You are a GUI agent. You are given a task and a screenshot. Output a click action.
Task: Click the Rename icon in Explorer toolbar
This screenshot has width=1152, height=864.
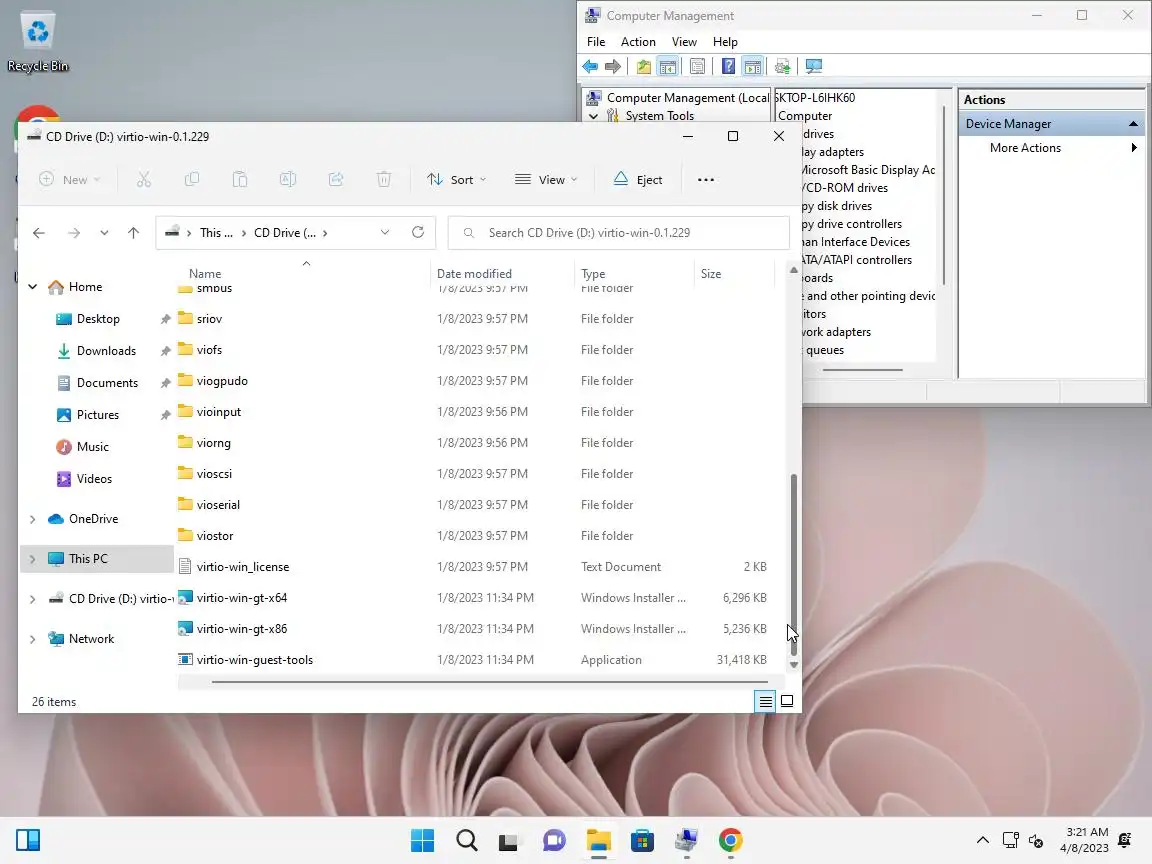click(x=288, y=179)
